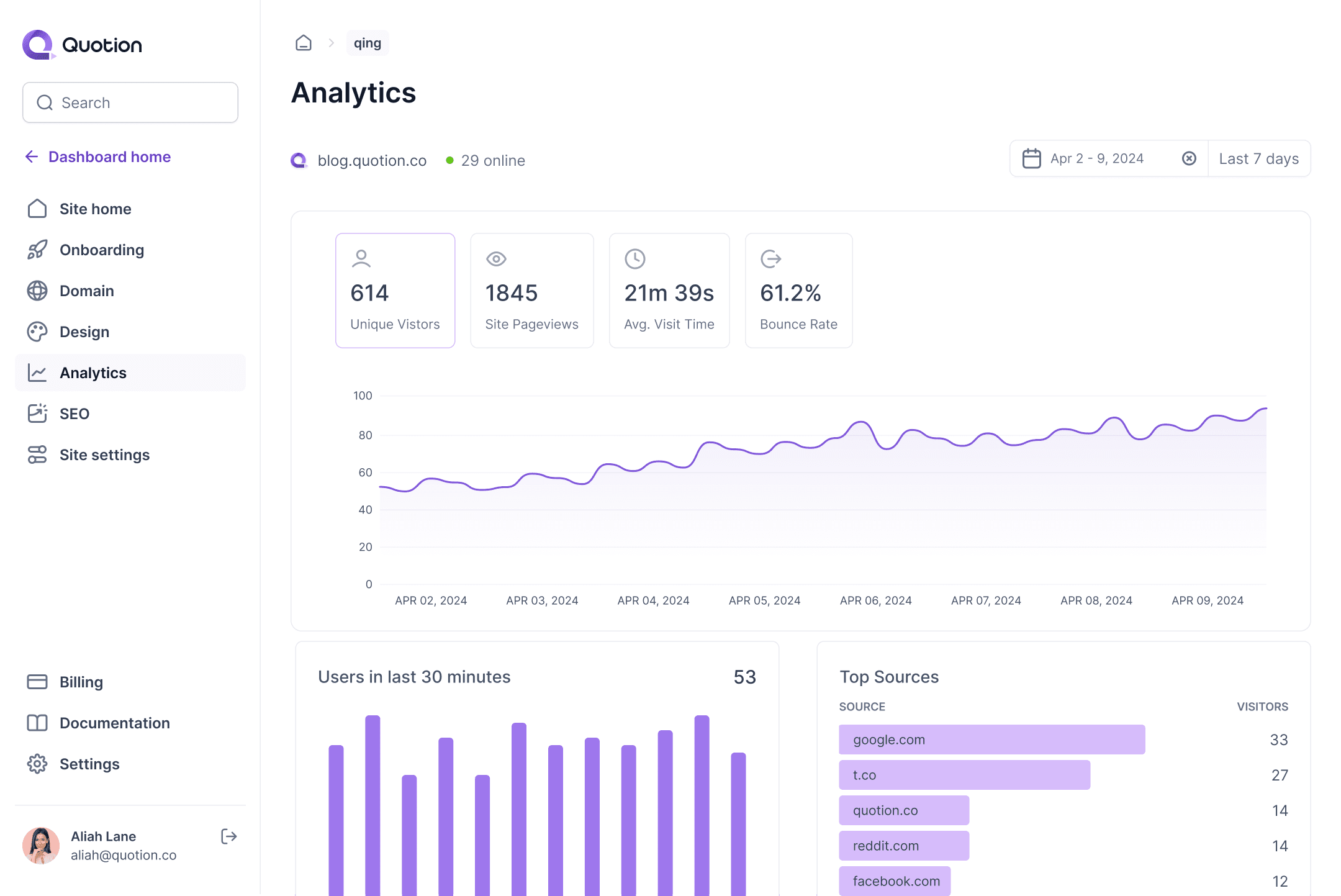Open Design via the palette icon
This screenshot has height=896, width=1341.
coord(37,332)
